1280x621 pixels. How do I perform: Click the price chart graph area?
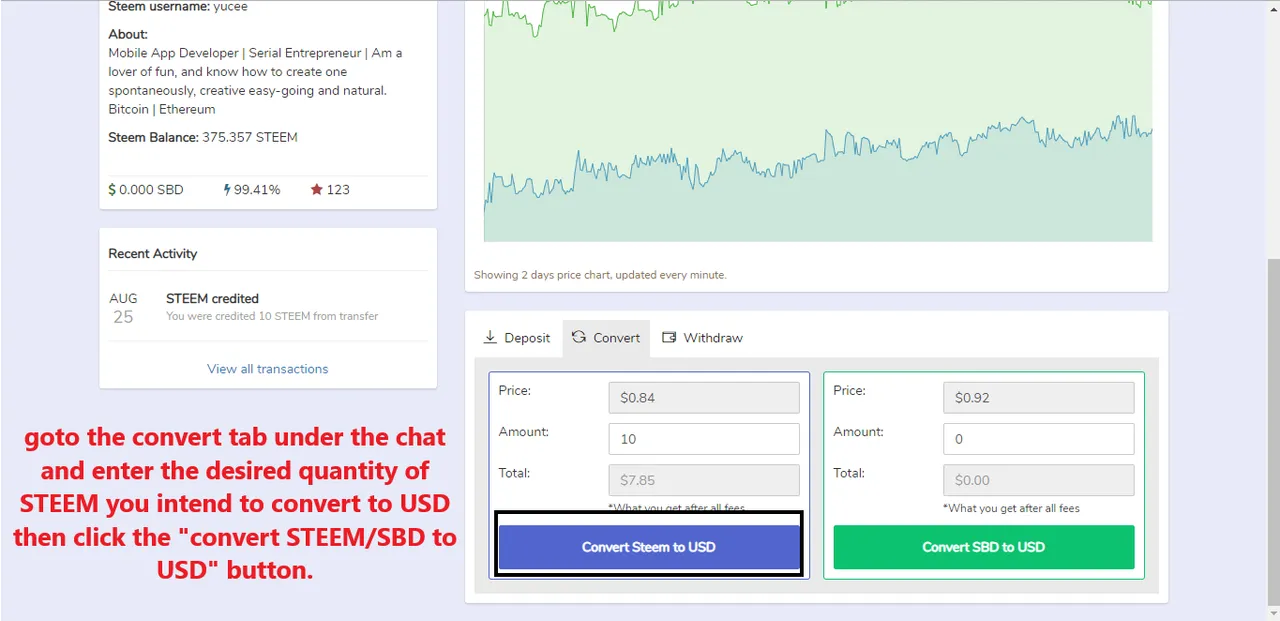818,120
